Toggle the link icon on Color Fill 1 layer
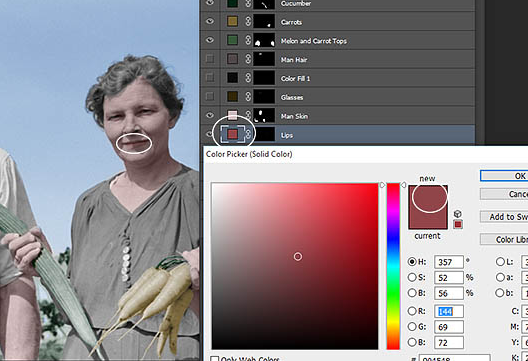 click(248, 78)
